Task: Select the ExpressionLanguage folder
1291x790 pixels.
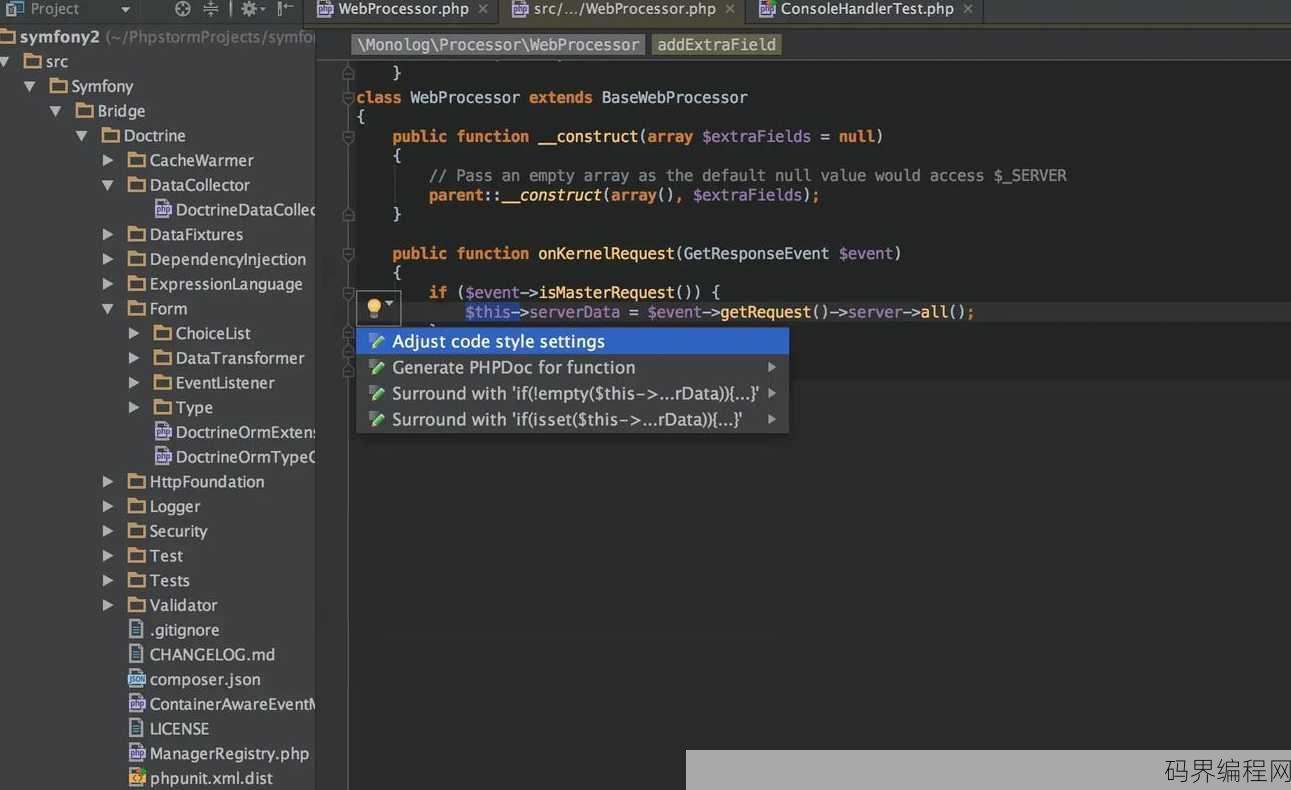Action: point(226,284)
